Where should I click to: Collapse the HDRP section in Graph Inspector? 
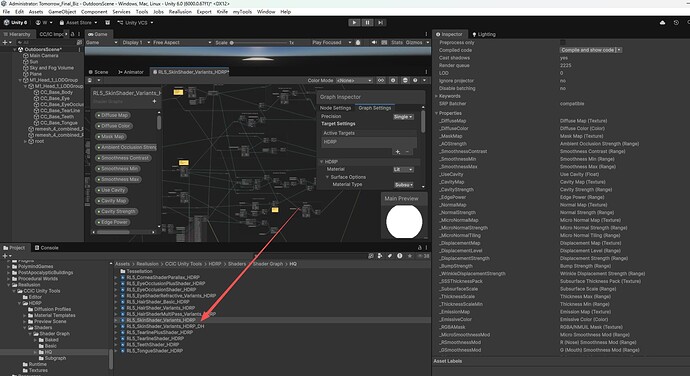[322, 162]
